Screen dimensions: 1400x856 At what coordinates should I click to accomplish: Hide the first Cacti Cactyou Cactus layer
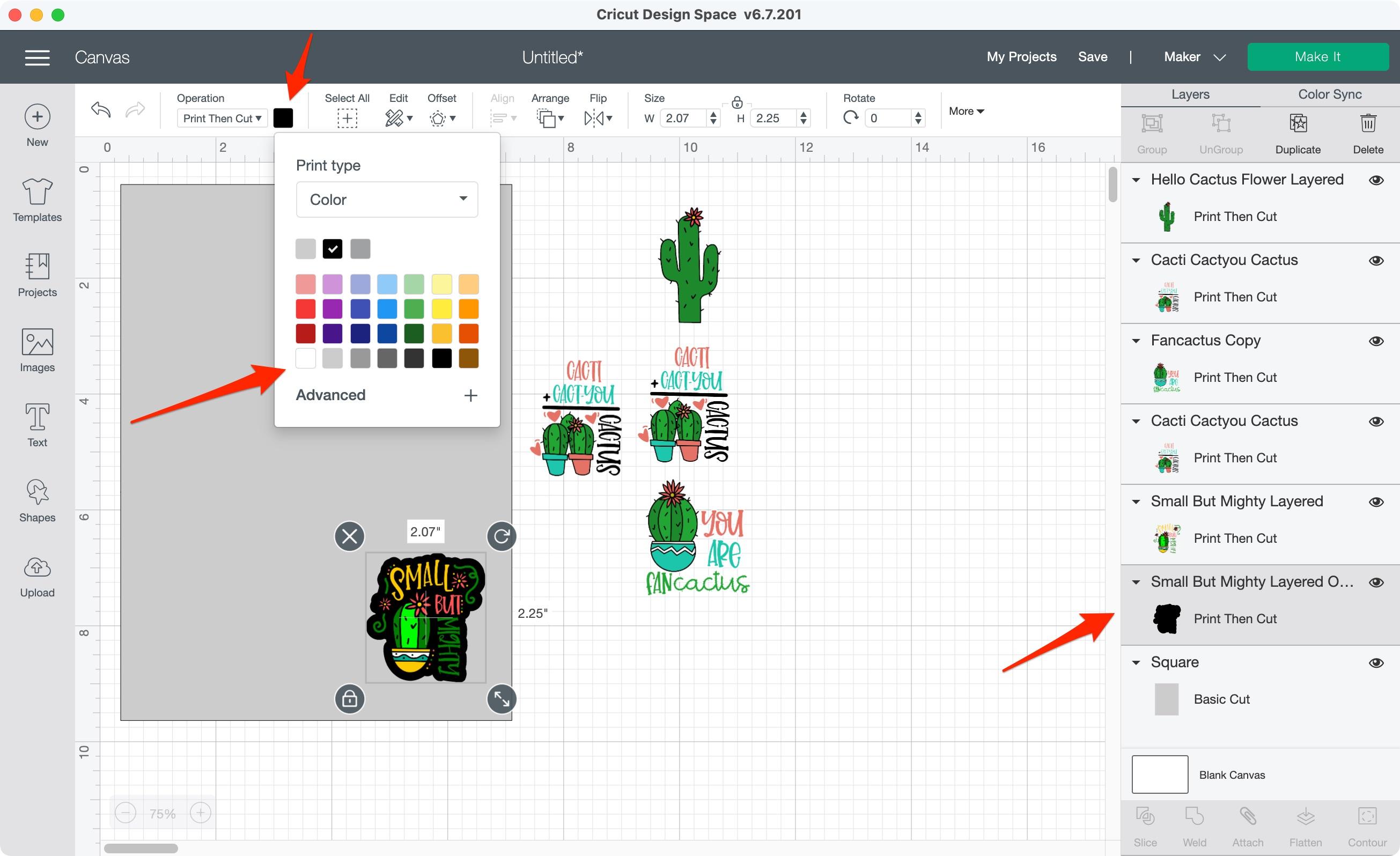pos(1375,261)
